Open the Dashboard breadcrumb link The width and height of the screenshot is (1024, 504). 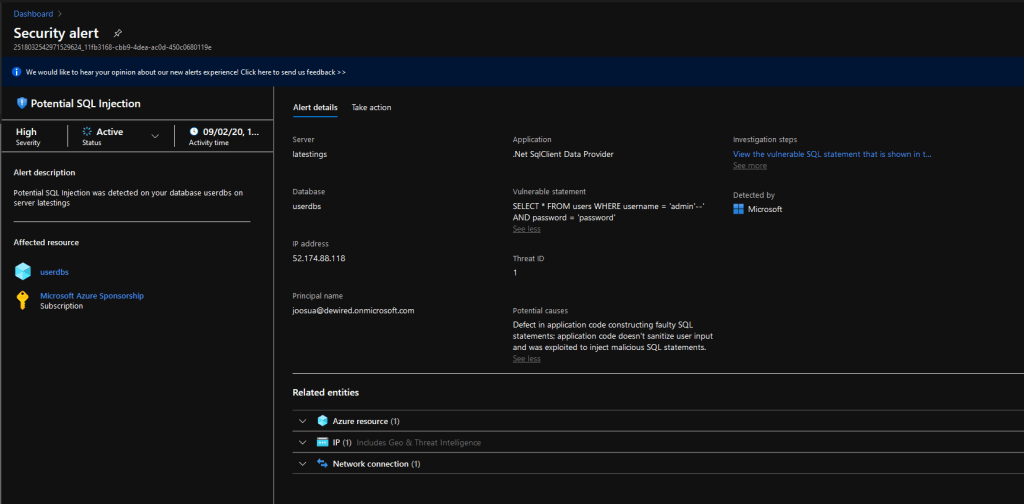click(33, 14)
